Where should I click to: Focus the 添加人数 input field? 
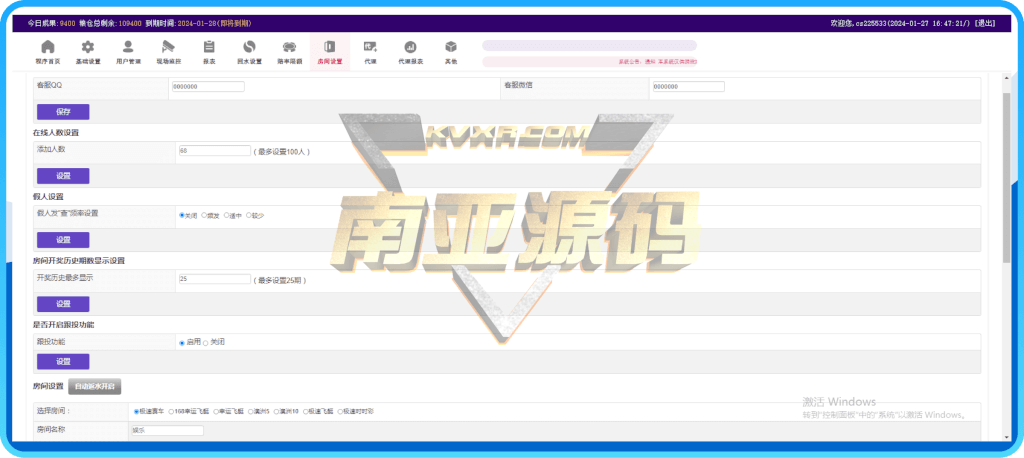click(215, 150)
